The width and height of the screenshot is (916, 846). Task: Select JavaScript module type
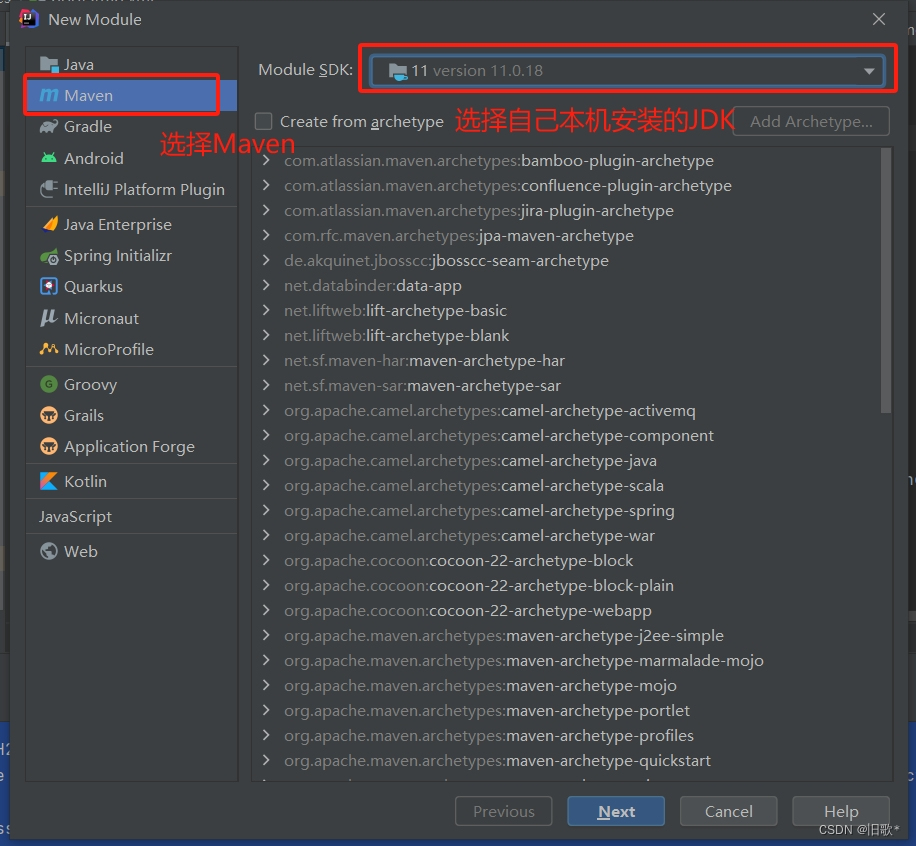131,516
